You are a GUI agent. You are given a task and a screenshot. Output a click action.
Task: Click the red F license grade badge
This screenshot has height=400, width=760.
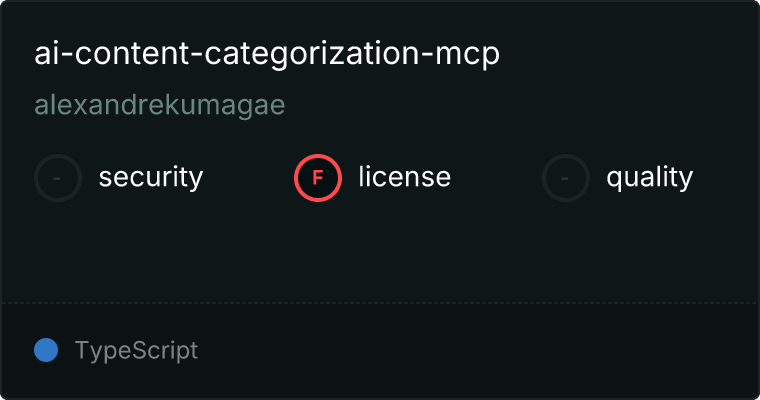[318, 178]
